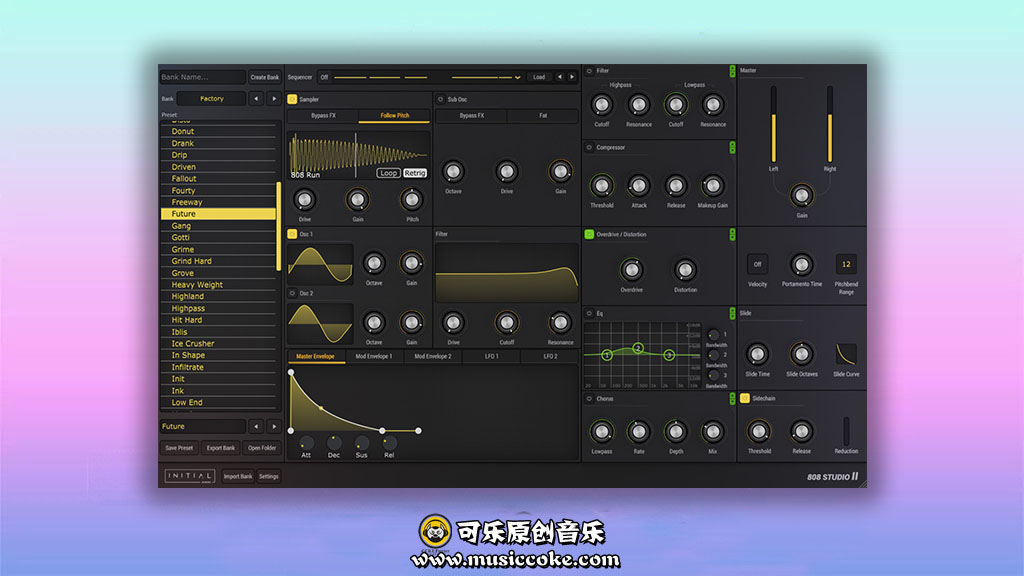
Task: Click the Slide Curve shape icon
Action: 846,354
